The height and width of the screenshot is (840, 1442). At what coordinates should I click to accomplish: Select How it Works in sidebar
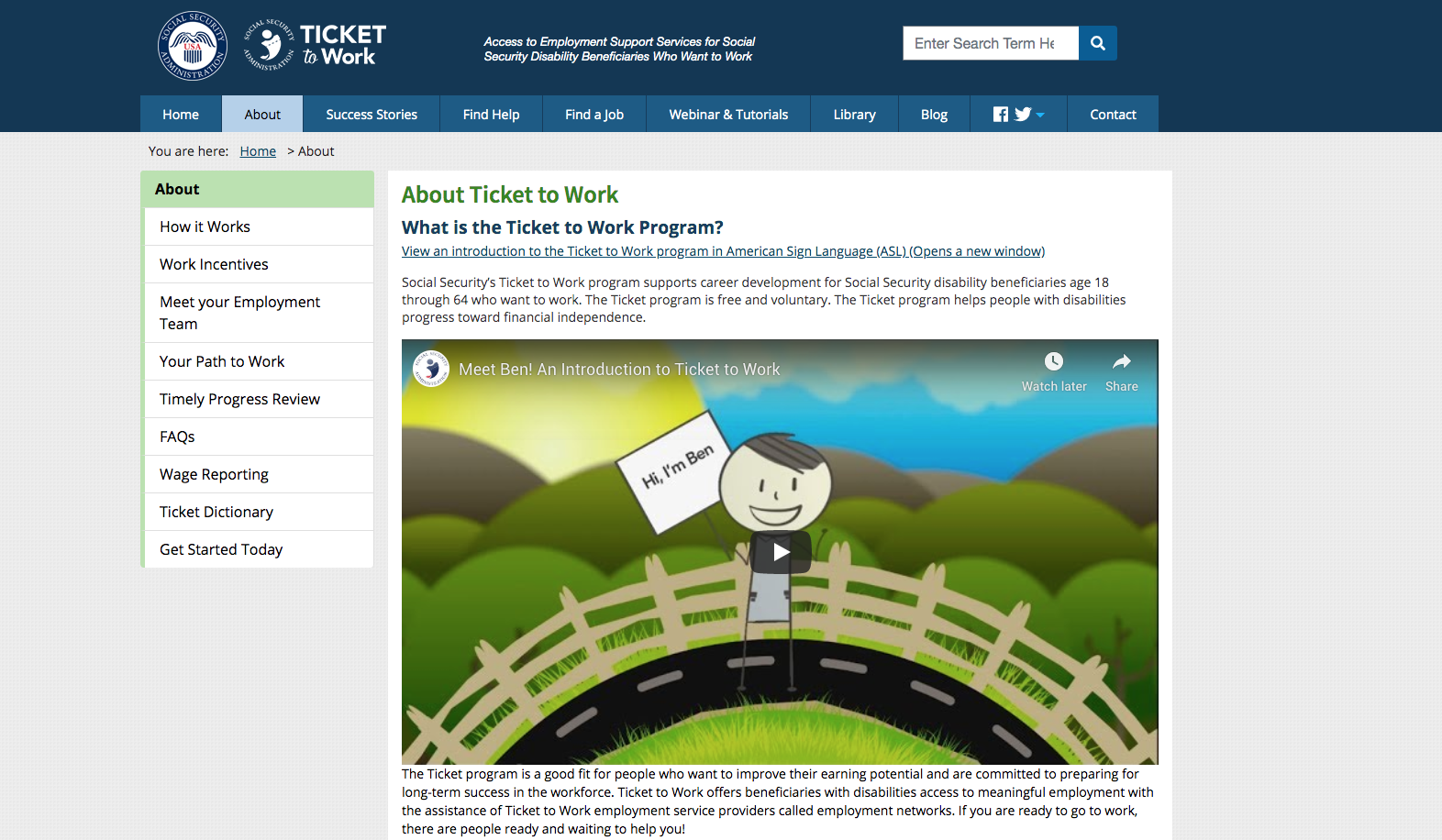tap(259, 227)
